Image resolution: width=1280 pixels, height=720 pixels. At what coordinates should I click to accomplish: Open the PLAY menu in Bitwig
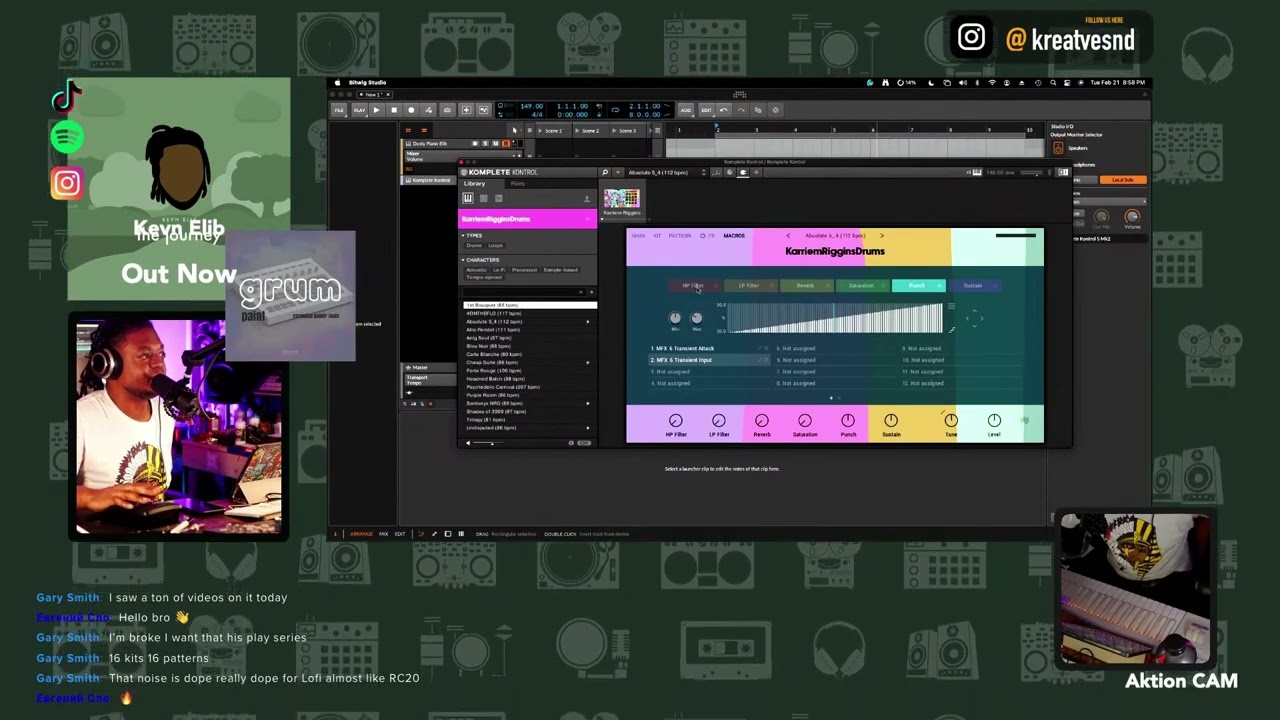[x=359, y=110]
